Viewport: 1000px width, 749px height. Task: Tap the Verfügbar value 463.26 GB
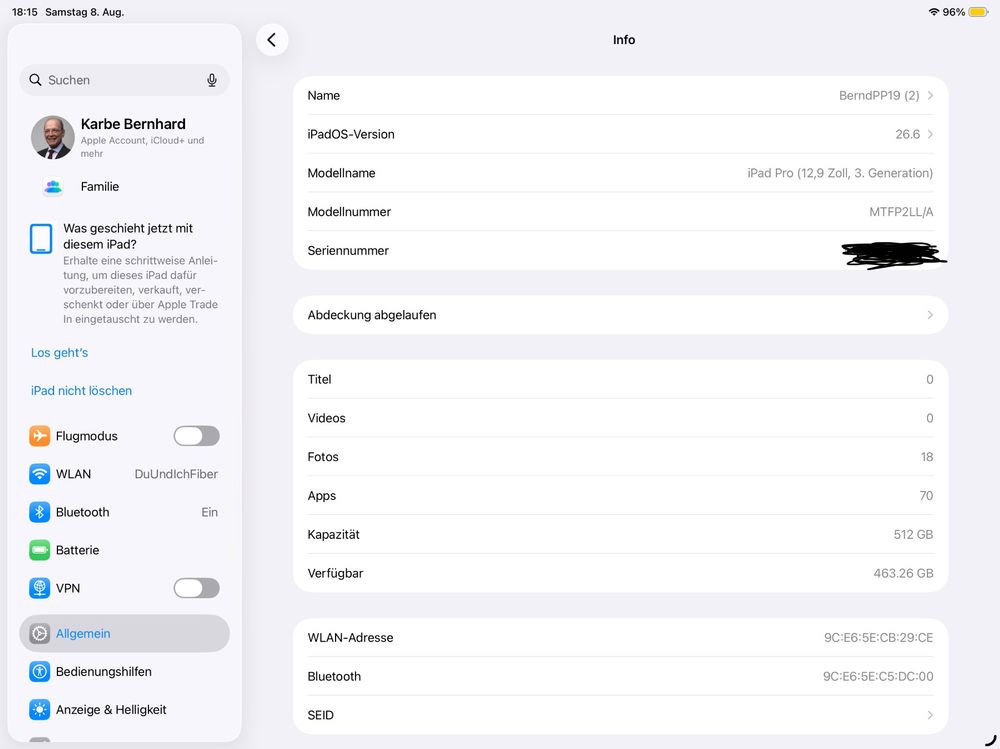click(903, 574)
